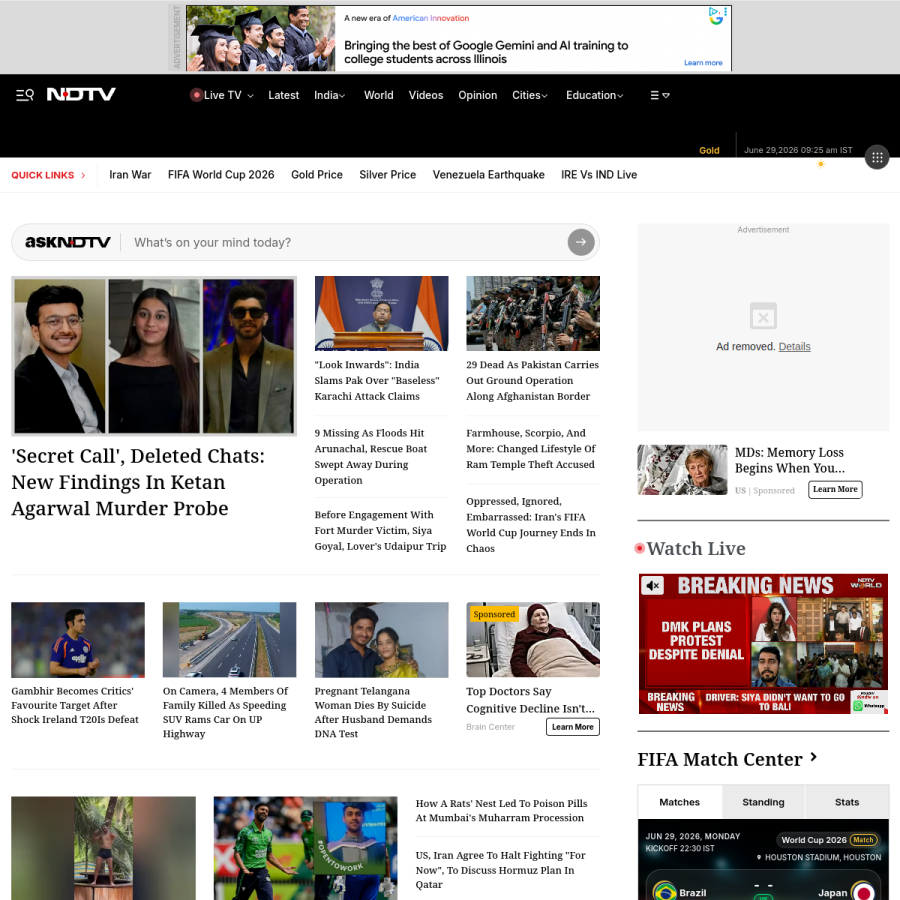This screenshot has height=900, width=900.
Task: Open the Latest menu item
Action: (x=284, y=95)
